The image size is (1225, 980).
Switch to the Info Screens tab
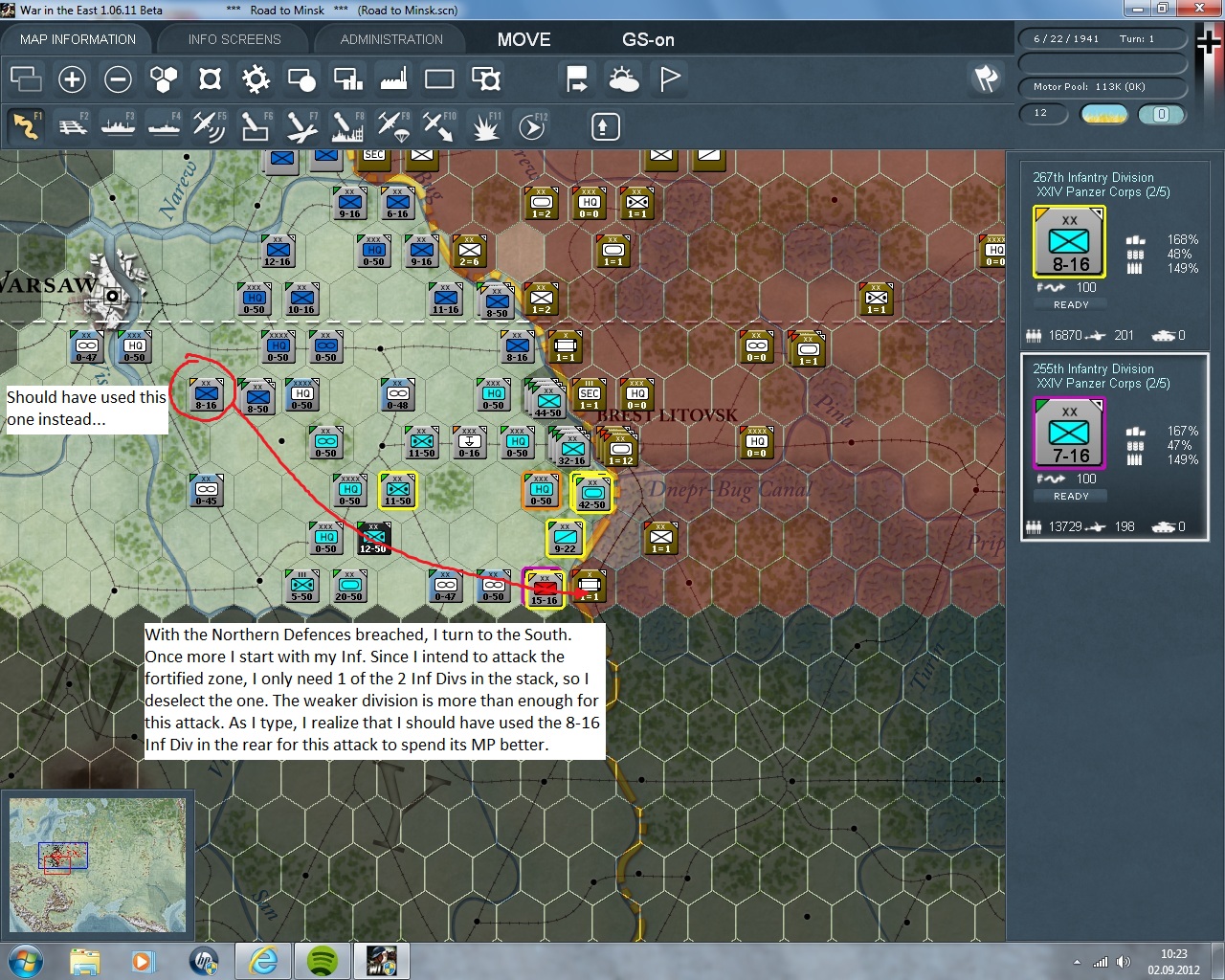[234, 39]
